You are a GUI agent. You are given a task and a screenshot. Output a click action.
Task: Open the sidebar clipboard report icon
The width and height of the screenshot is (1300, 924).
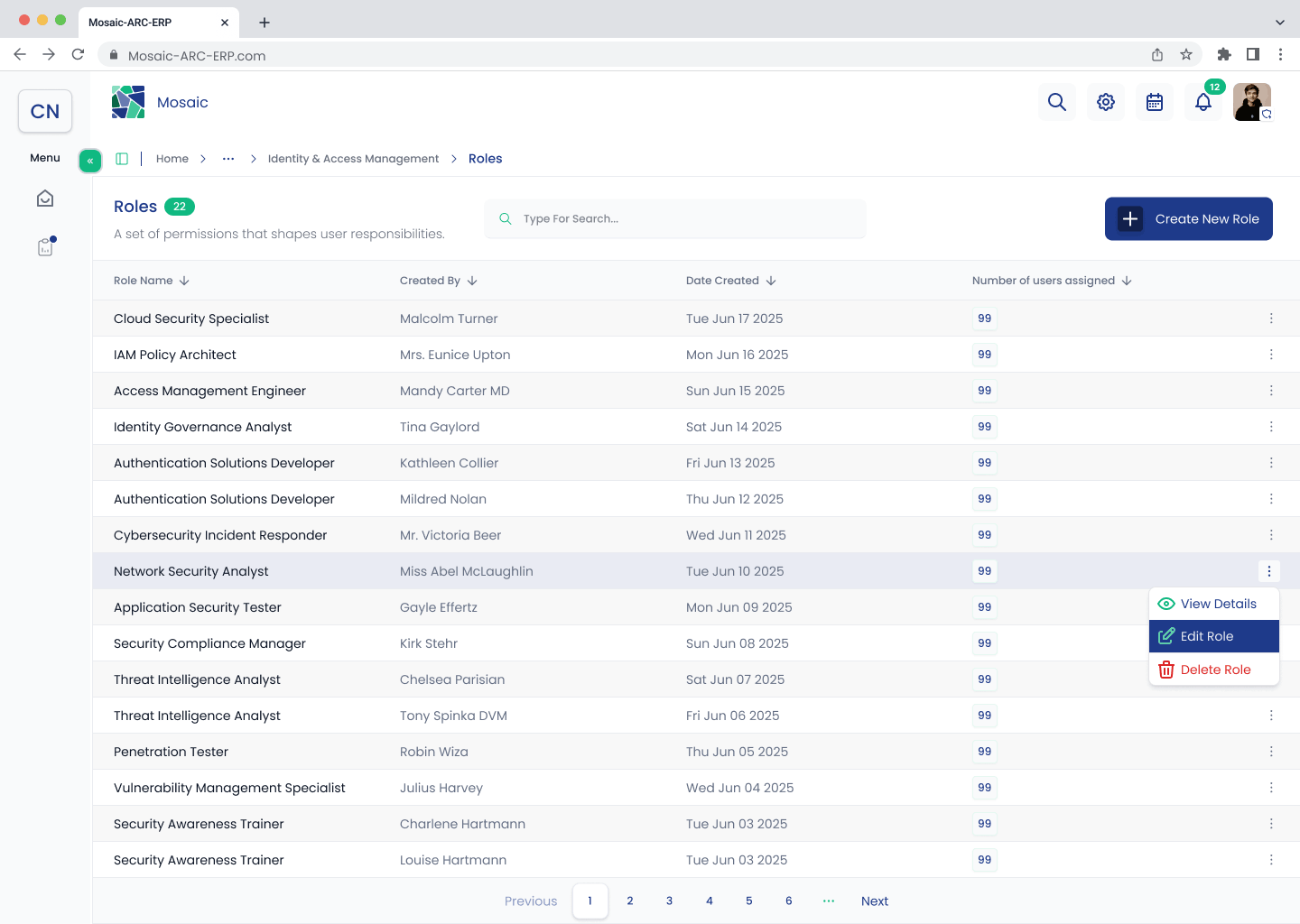click(45, 247)
